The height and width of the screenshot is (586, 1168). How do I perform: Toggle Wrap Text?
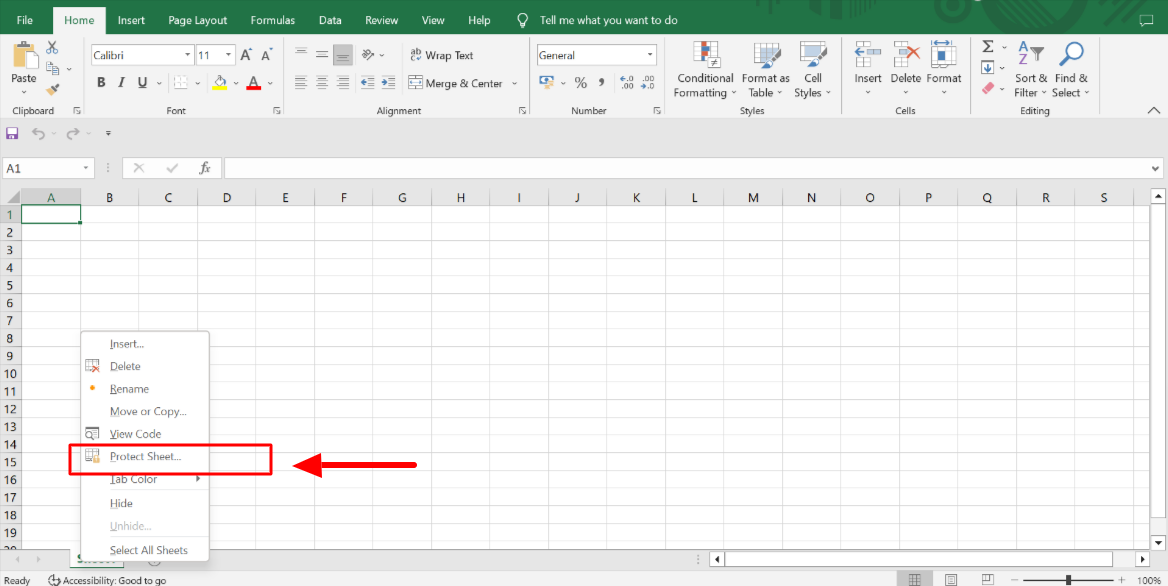442,55
